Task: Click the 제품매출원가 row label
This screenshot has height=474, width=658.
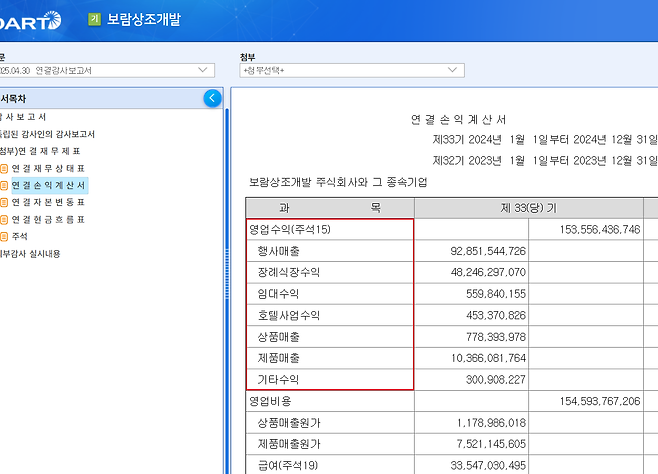Action: pos(289,444)
